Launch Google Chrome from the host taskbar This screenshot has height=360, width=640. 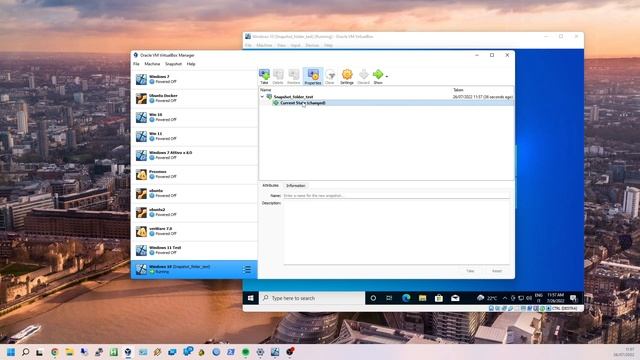(x=55, y=352)
